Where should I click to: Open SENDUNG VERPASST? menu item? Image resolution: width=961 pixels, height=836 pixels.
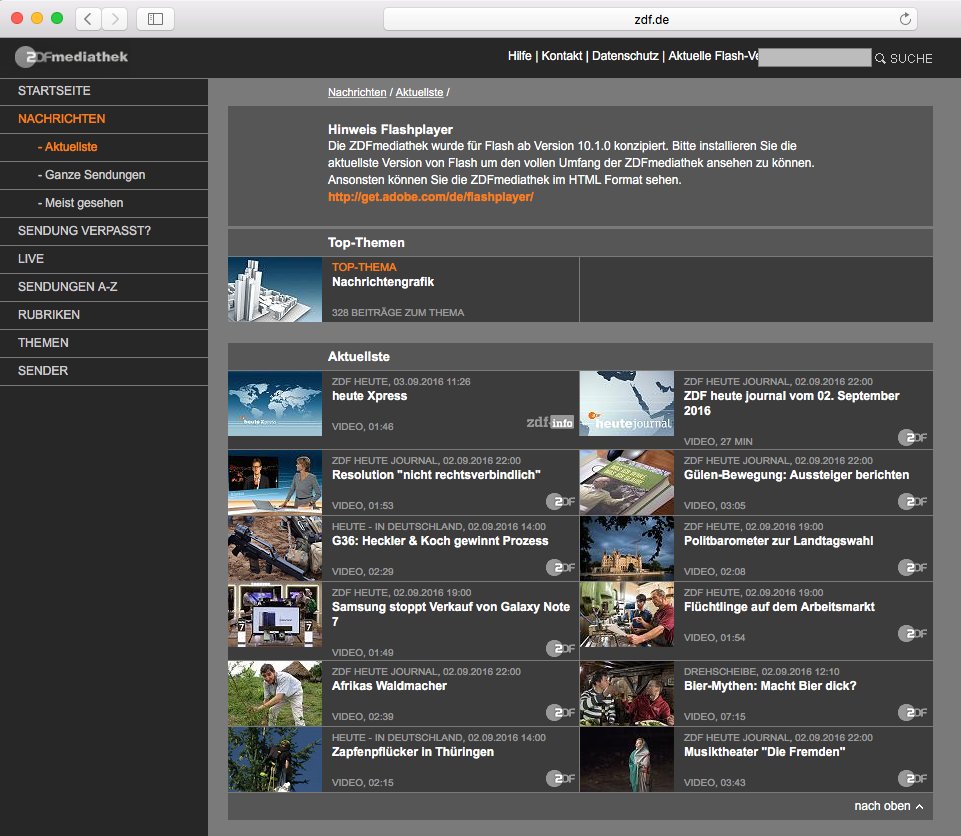pos(104,231)
